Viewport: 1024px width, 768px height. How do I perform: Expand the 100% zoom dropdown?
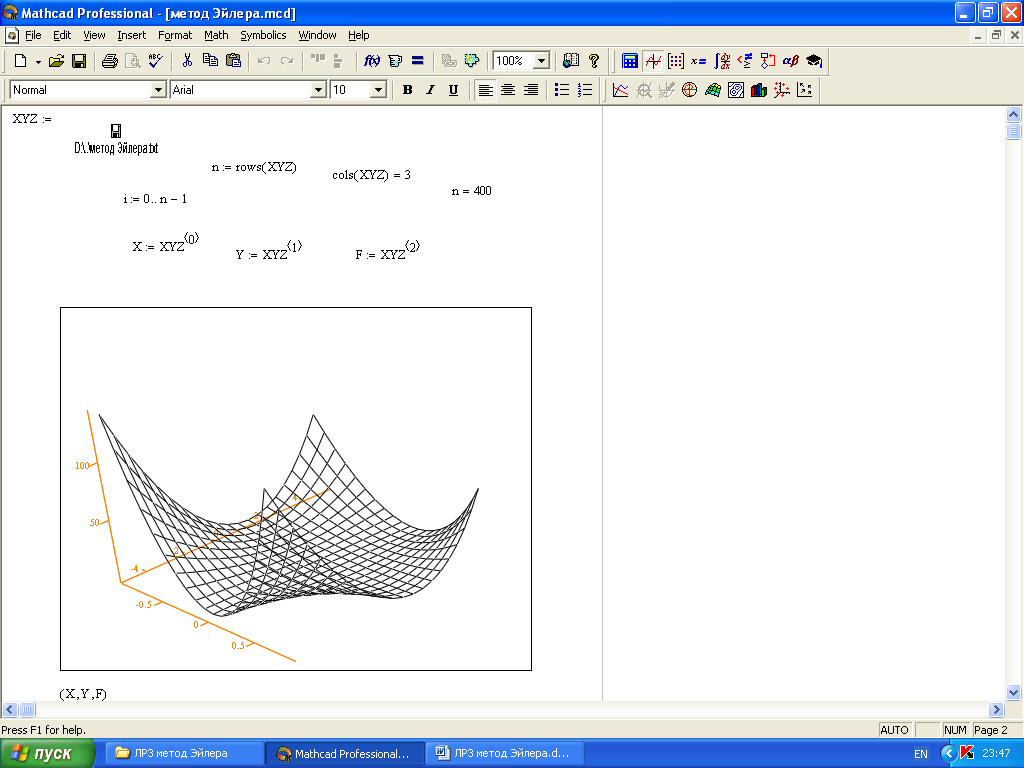click(x=541, y=61)
